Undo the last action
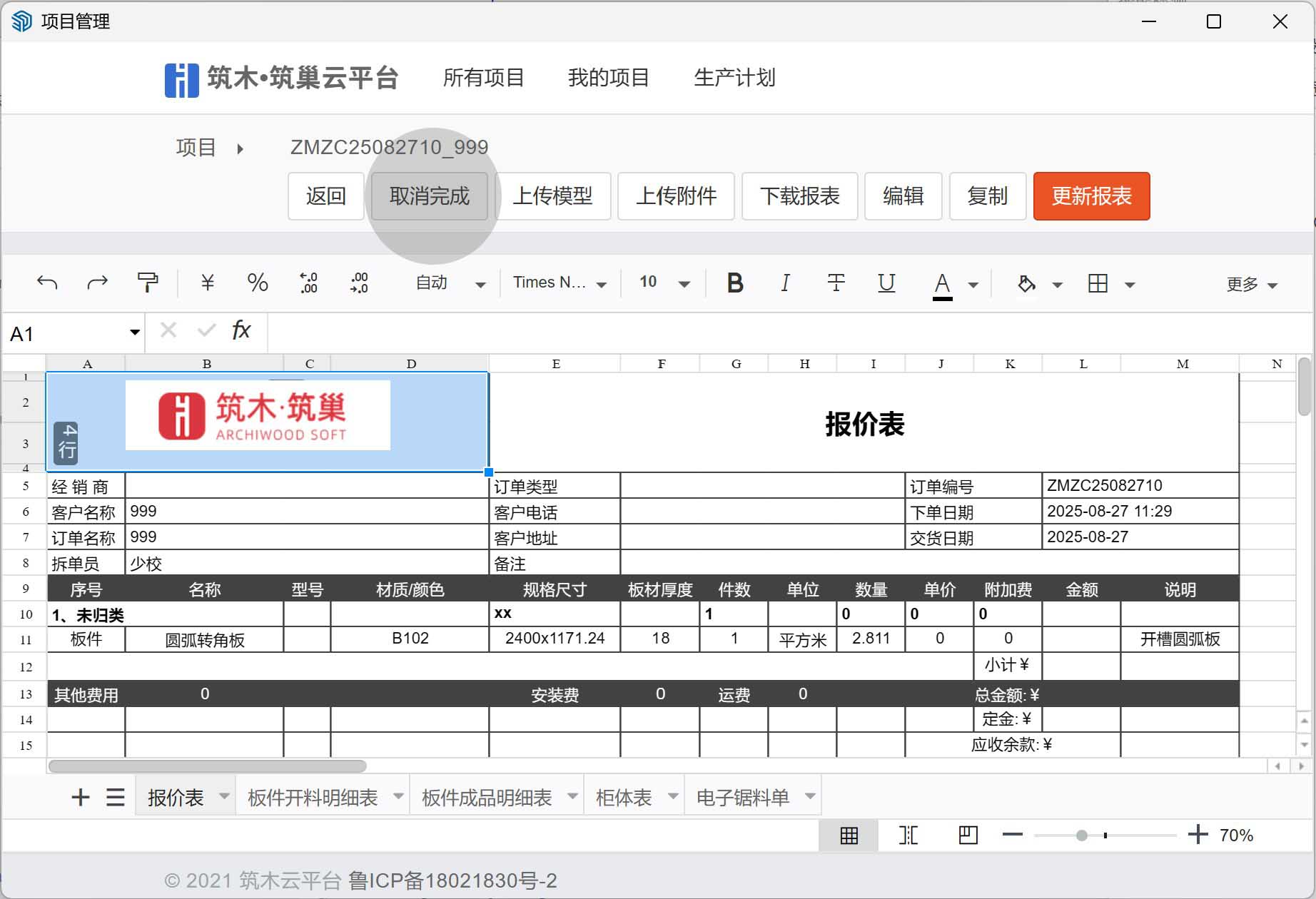 [x=47, y=283]
